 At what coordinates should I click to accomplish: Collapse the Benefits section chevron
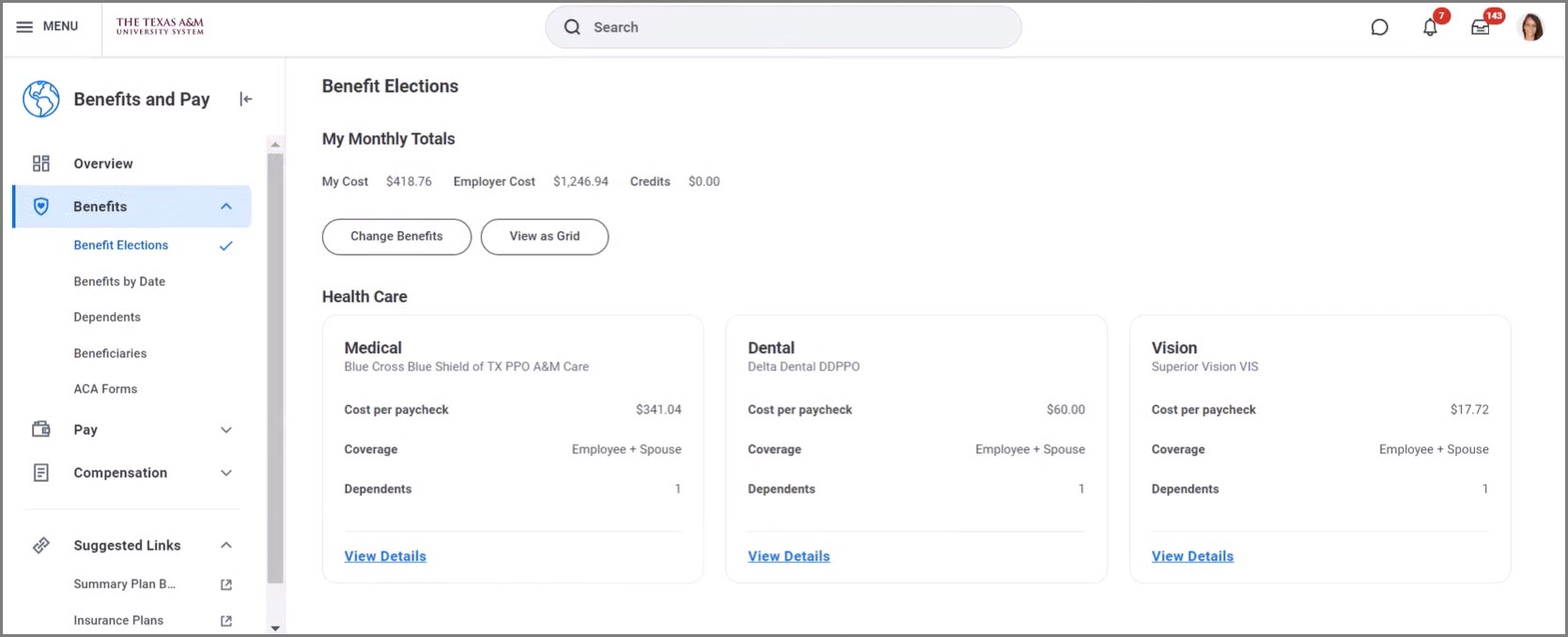pyautogui.click(x=226, y=207)
